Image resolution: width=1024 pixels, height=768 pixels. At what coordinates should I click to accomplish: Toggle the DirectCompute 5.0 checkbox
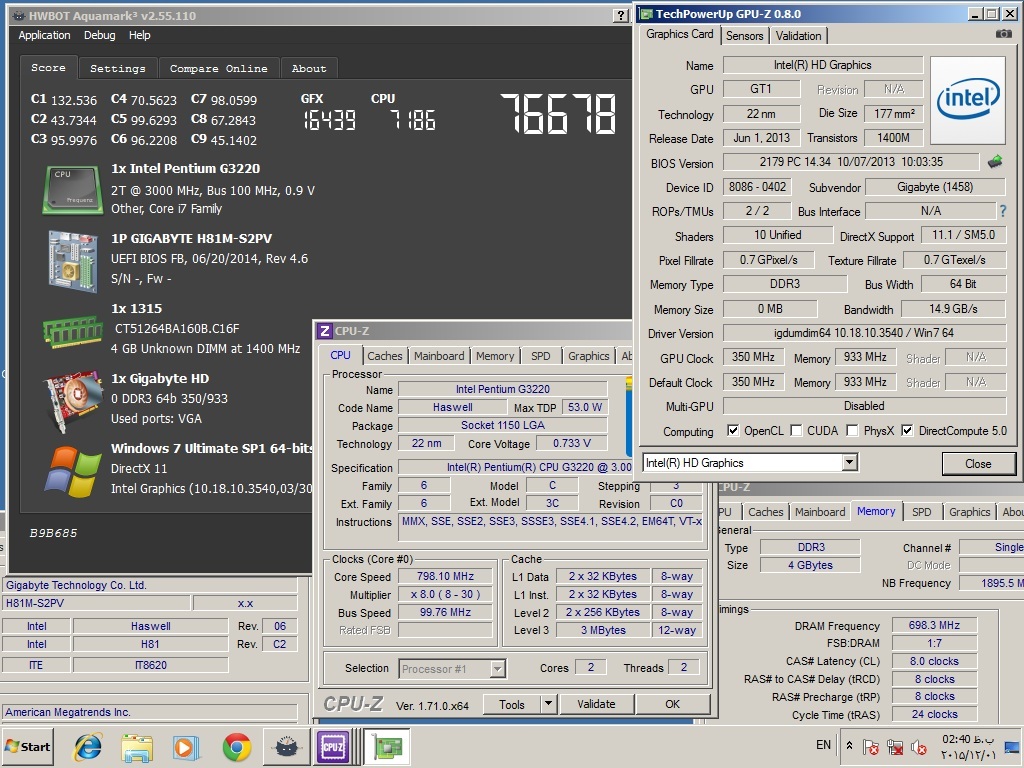pos(907,430)
